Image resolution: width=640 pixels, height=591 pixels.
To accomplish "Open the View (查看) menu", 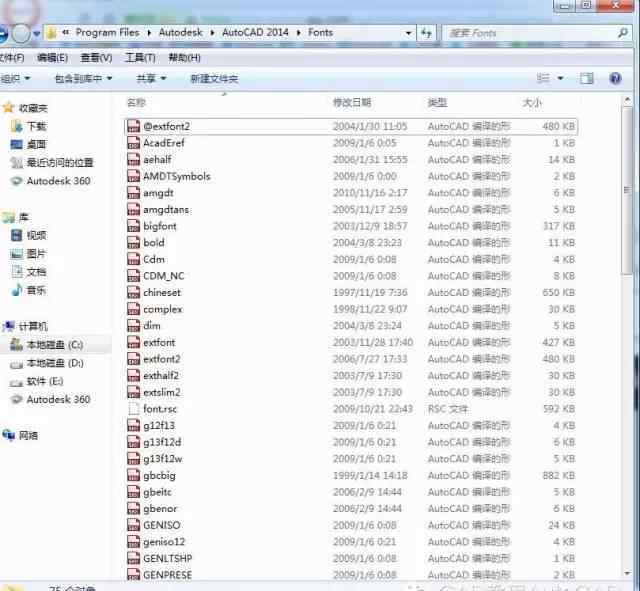I will click(96, 58).
